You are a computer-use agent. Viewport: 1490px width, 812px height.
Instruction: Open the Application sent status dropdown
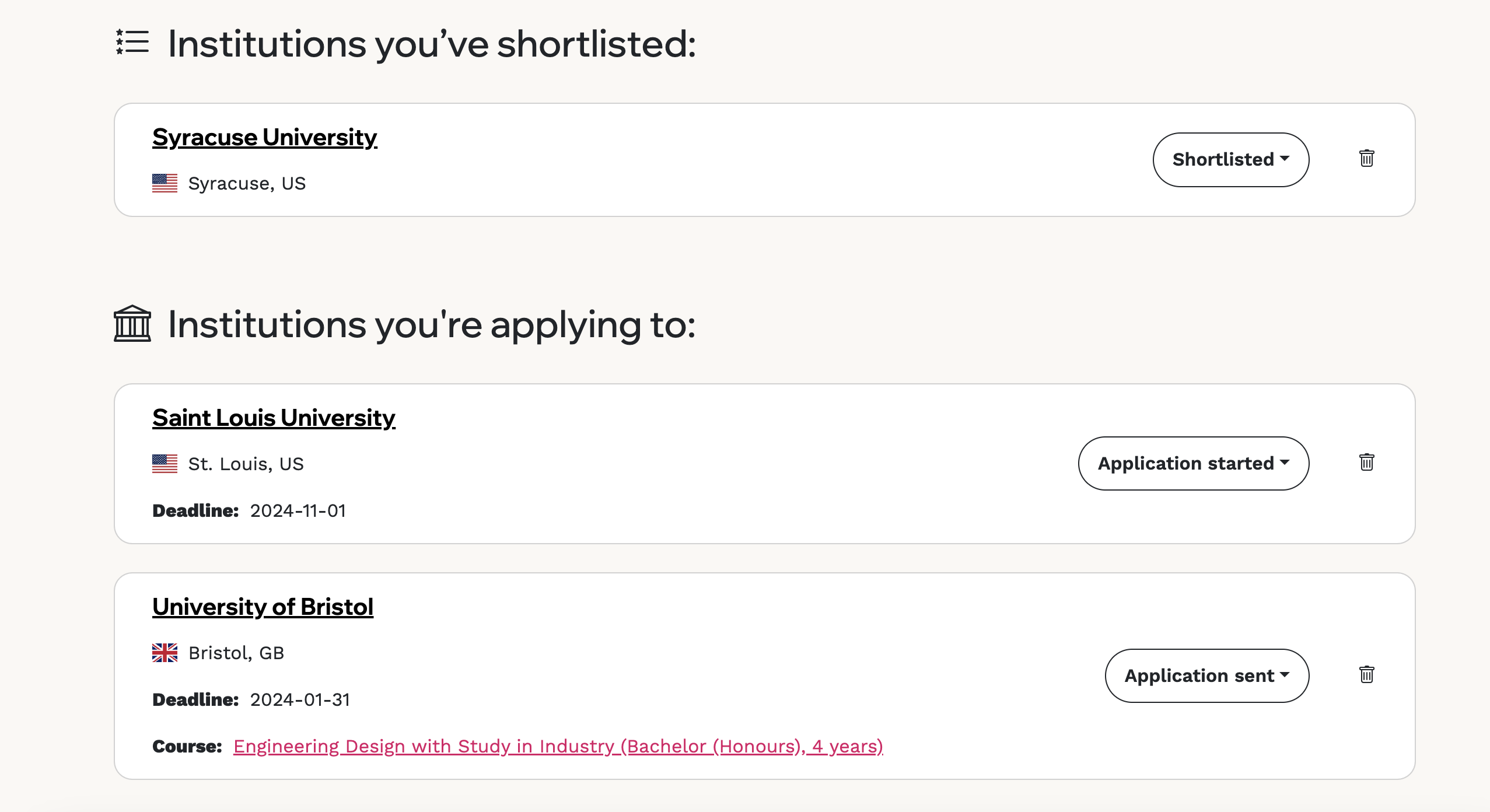[1206, 676]
